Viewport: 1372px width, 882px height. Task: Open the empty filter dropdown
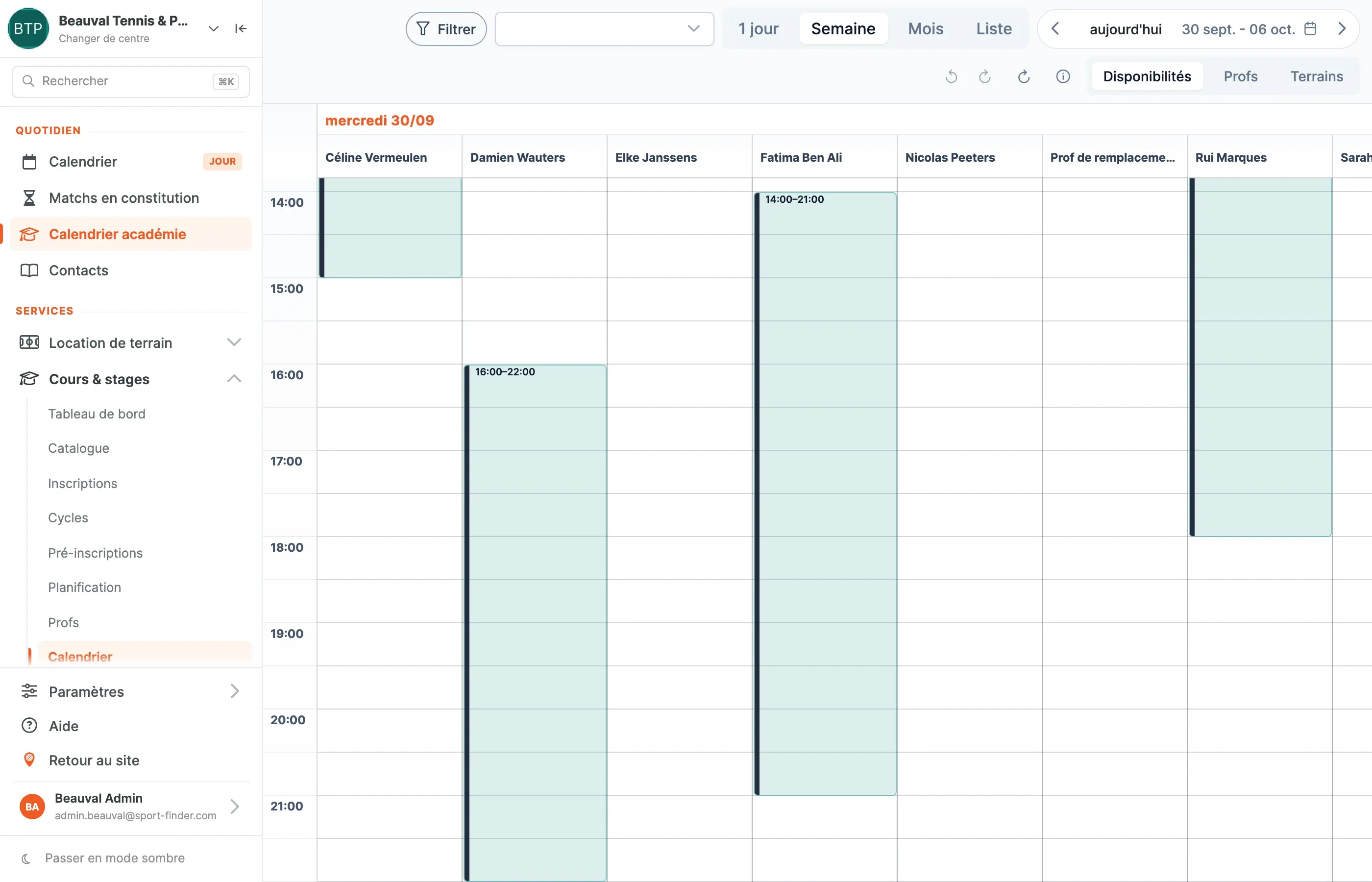604,28
